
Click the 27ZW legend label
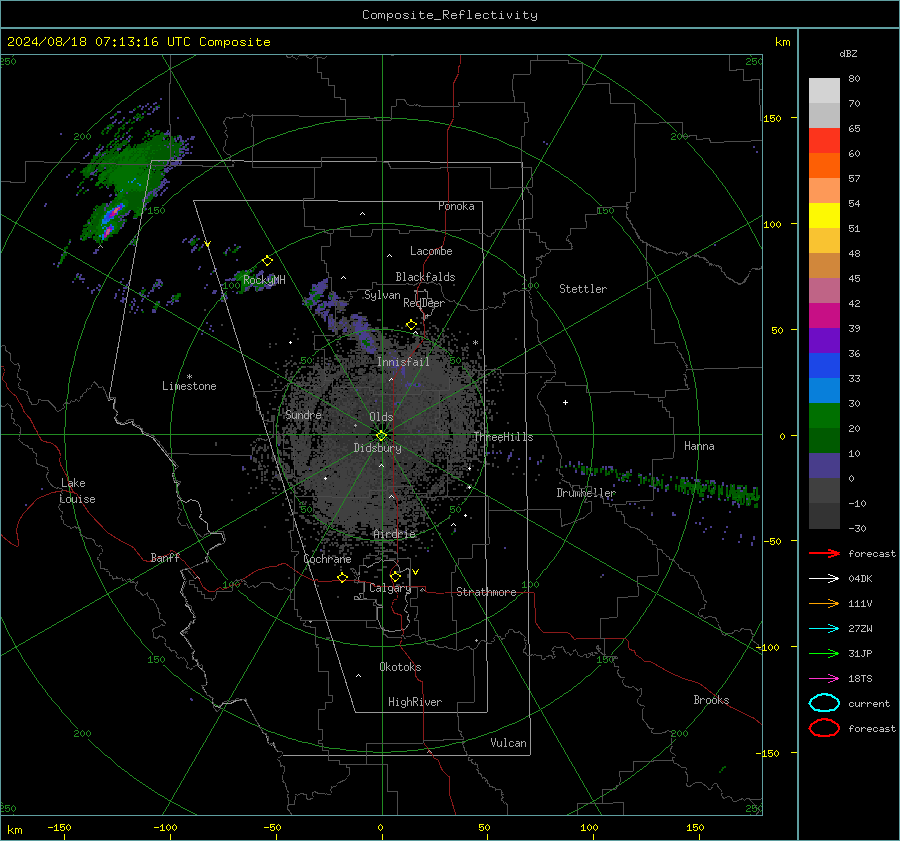[x=860, y=629]
